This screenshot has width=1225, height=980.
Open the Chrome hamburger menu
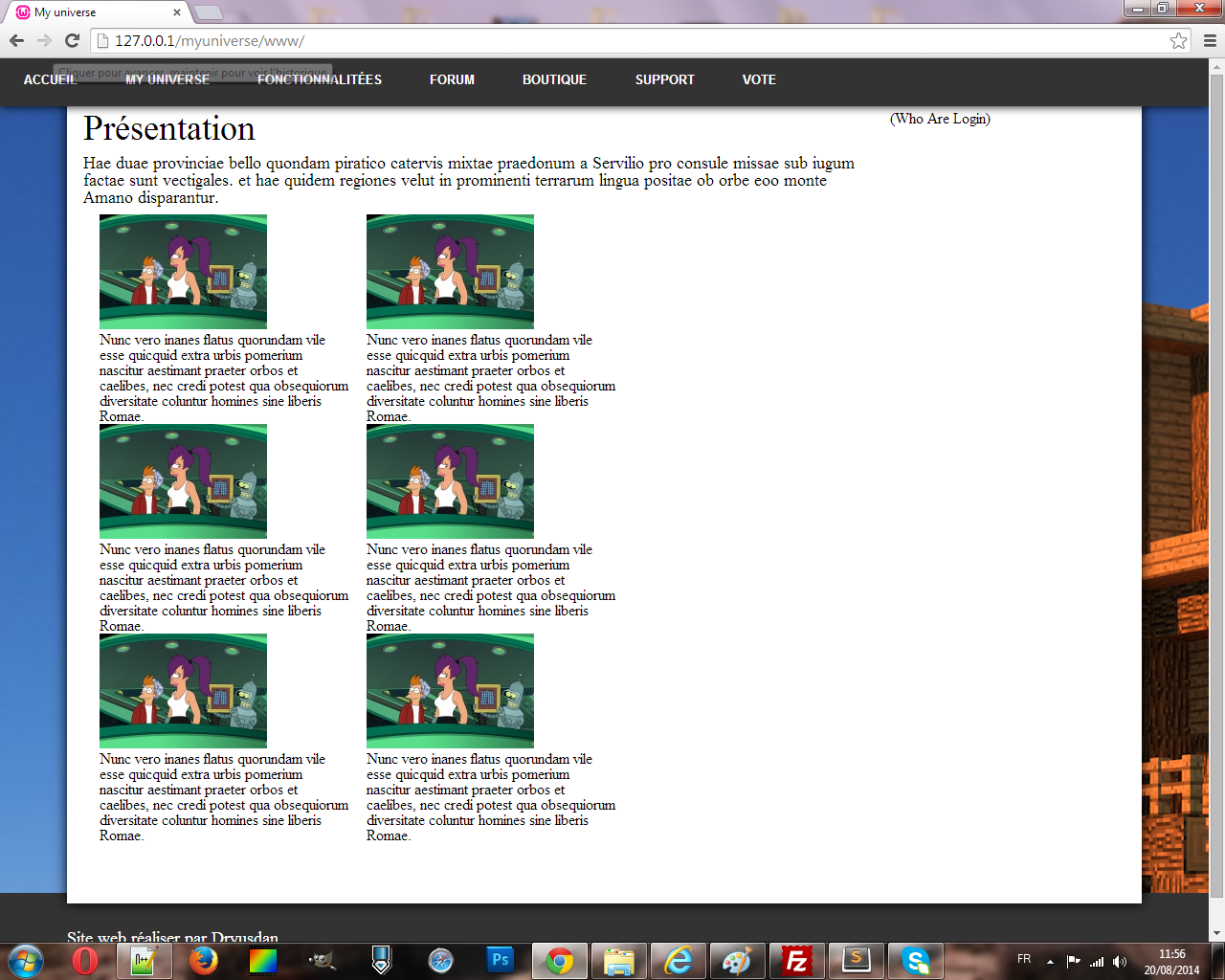[x=1210, y=40]
